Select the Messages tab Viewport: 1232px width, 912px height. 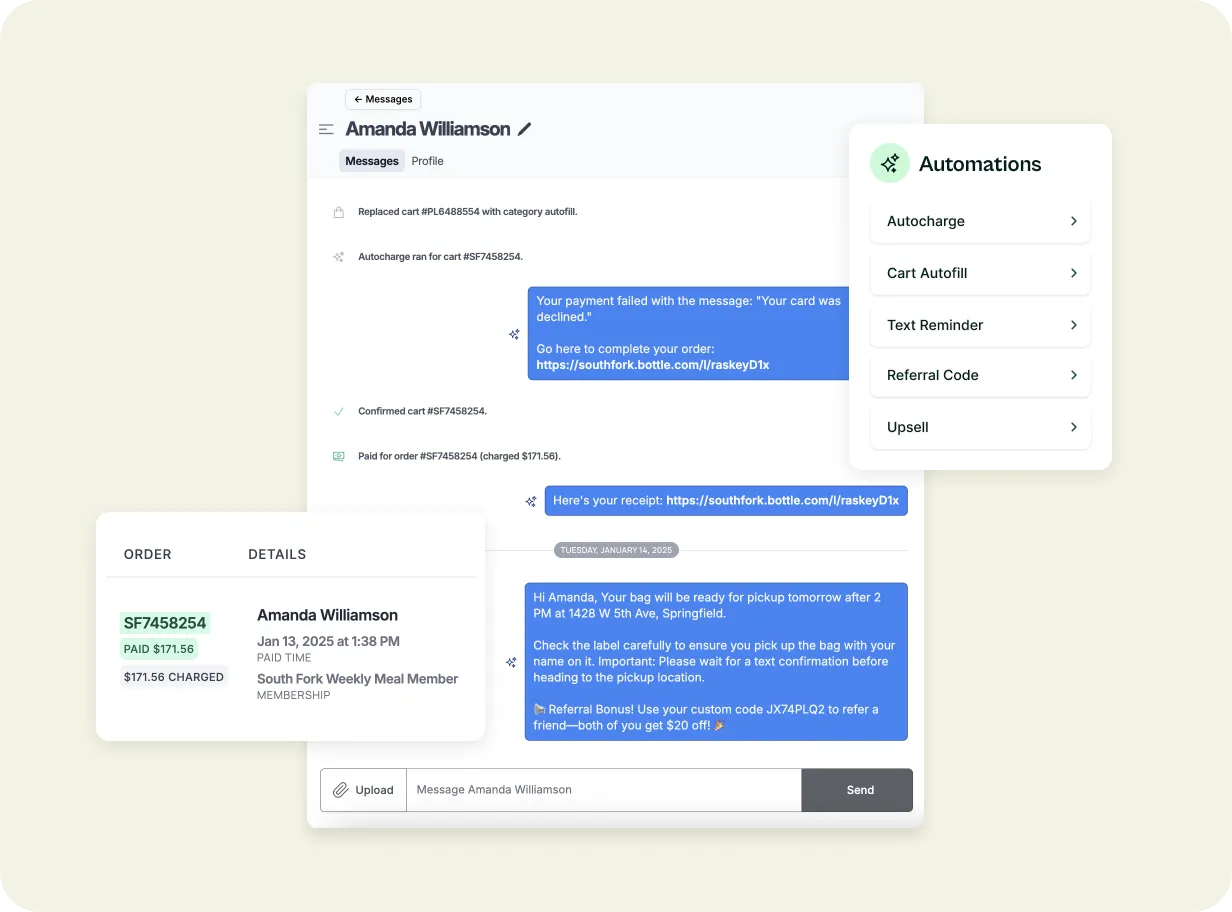pos(371,161)
